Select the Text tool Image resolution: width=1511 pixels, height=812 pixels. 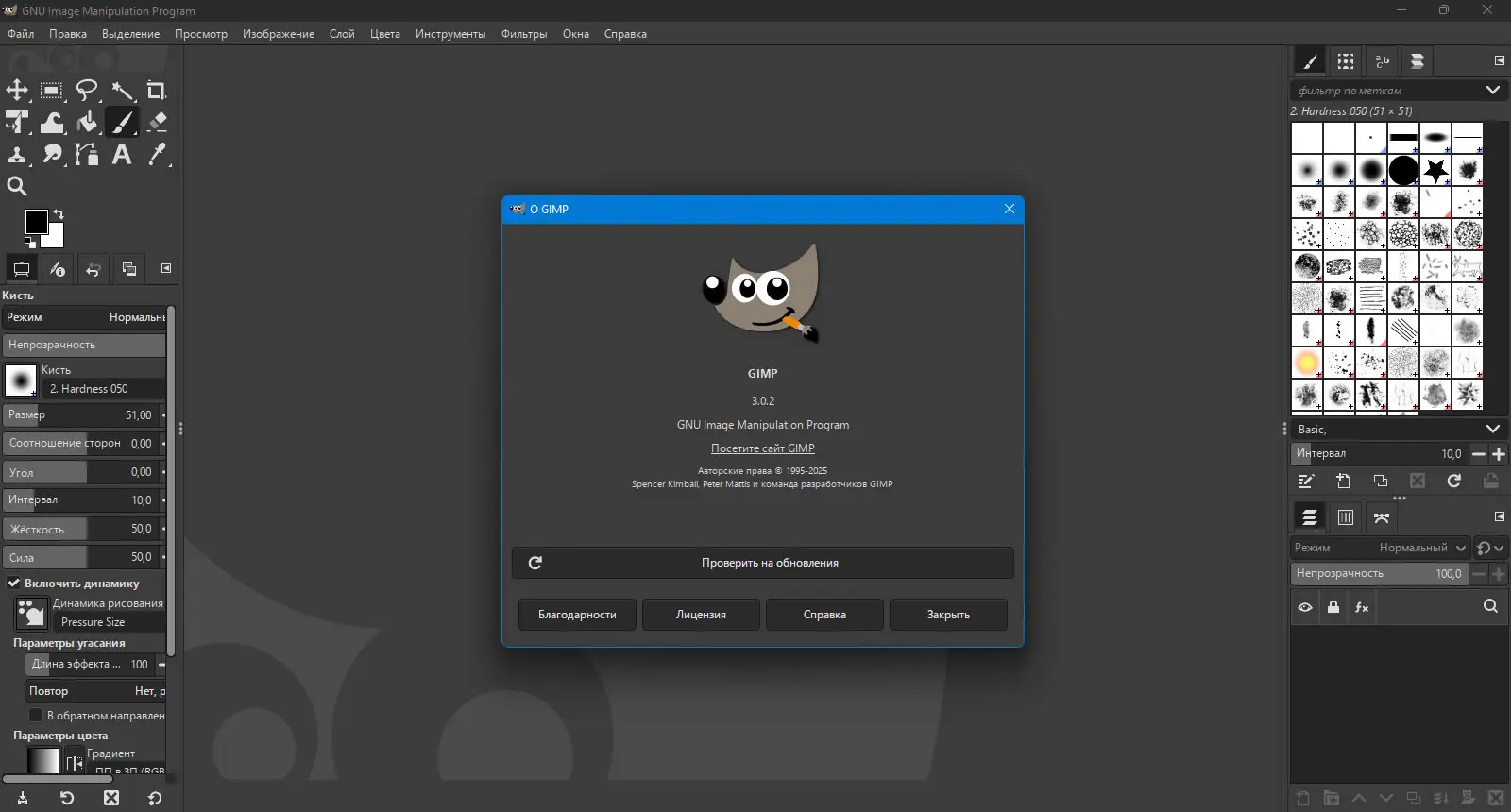(122, 155)
